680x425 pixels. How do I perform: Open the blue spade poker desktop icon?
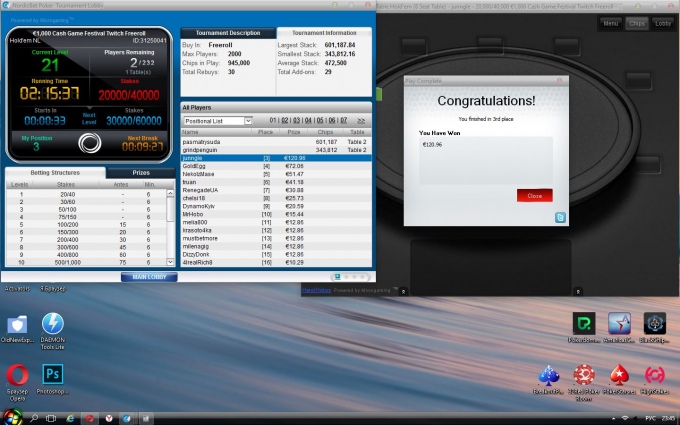(x=548, y=379)
